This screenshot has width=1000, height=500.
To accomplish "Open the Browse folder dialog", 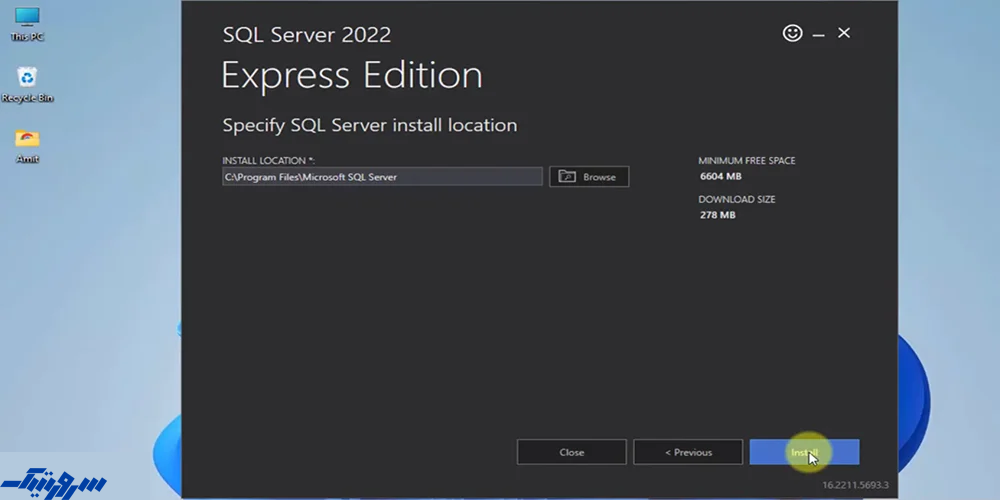I will 589,177.
